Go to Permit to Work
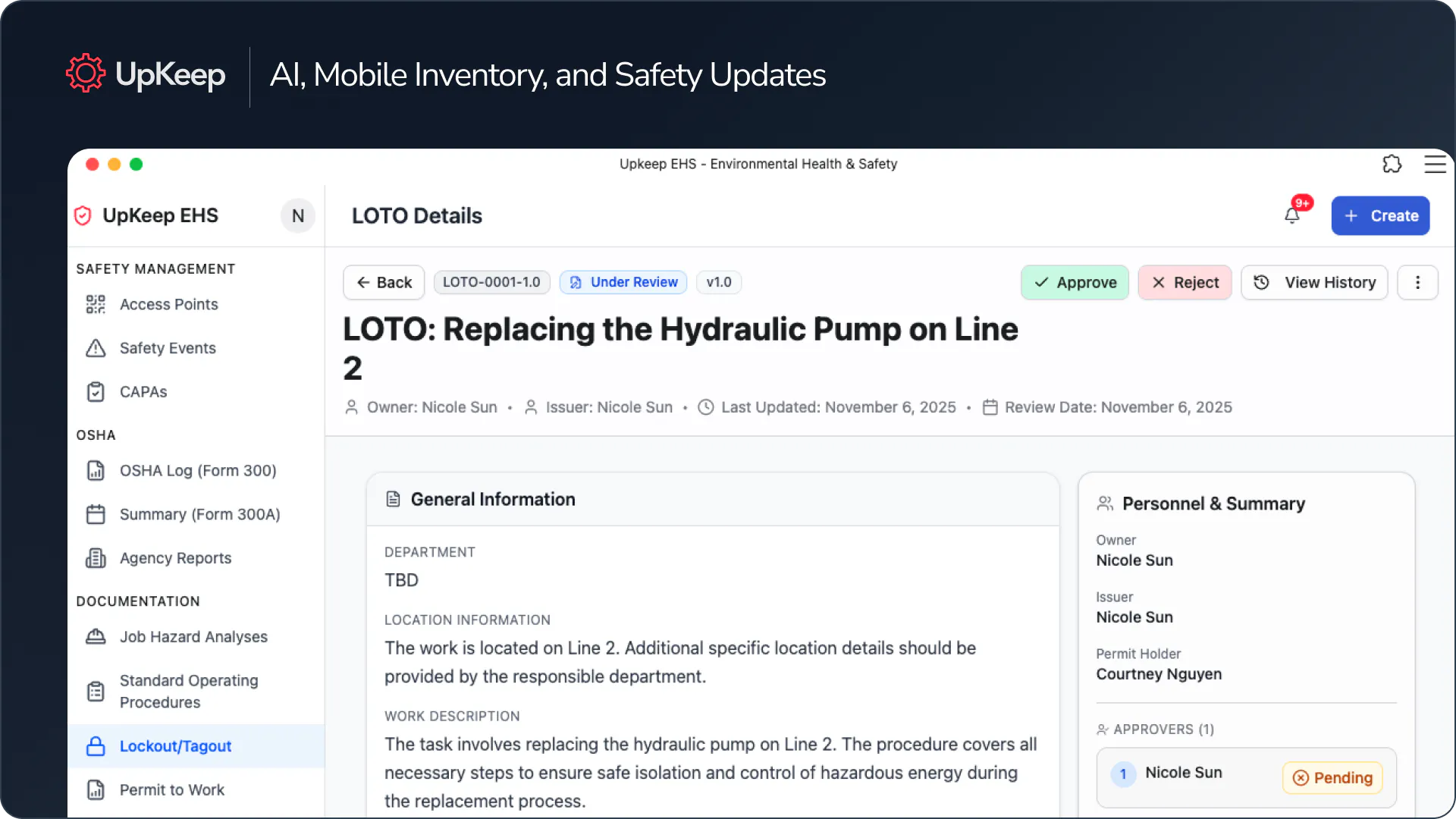 click(171, 790)
